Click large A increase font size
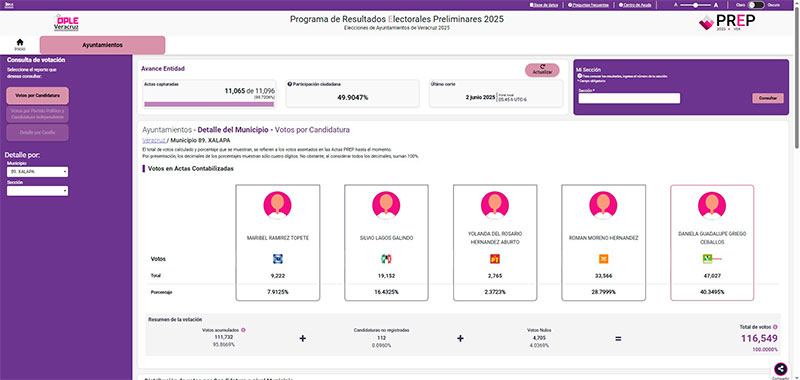Viewport: 800px width, 380px height. [x=716, y=5]
